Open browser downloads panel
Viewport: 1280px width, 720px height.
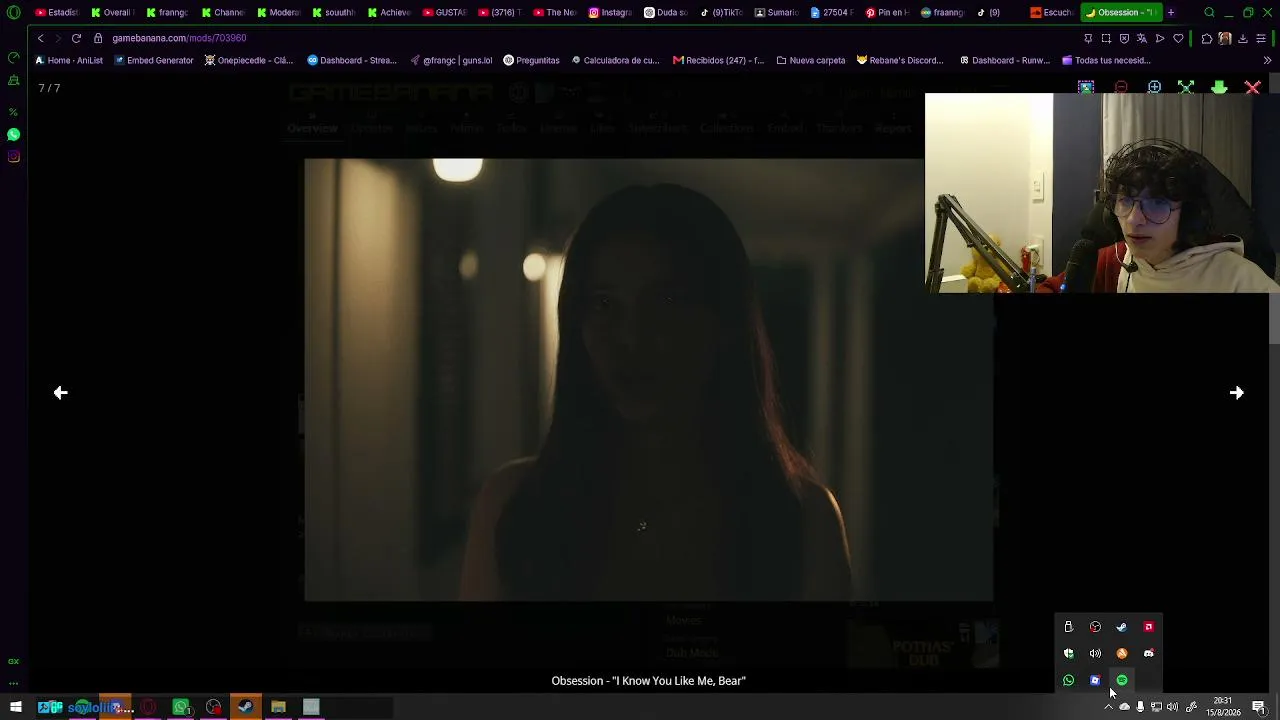pyautogui.click(x=1242, y=38)
